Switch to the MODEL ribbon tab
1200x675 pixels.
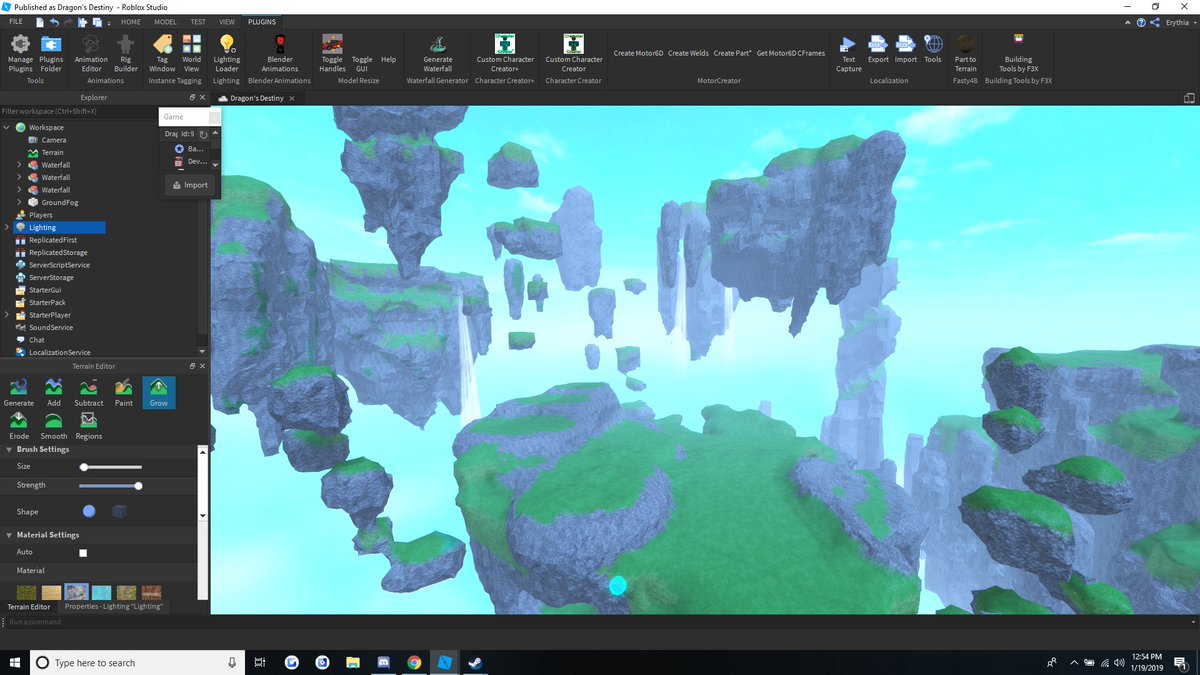pos(166,21)
